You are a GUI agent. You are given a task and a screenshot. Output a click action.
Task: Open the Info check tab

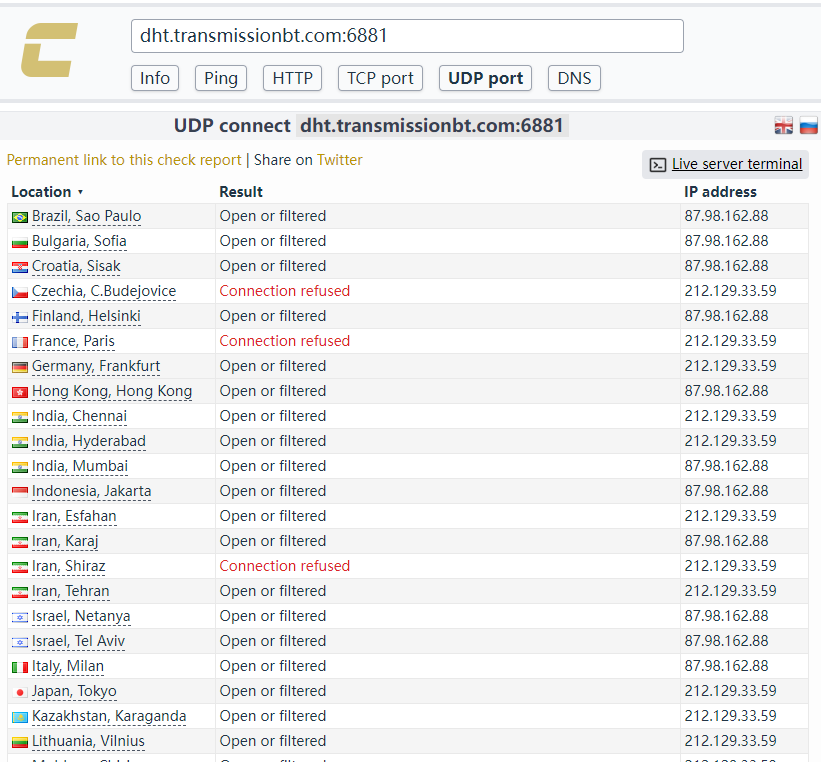(x=155, y=78)
